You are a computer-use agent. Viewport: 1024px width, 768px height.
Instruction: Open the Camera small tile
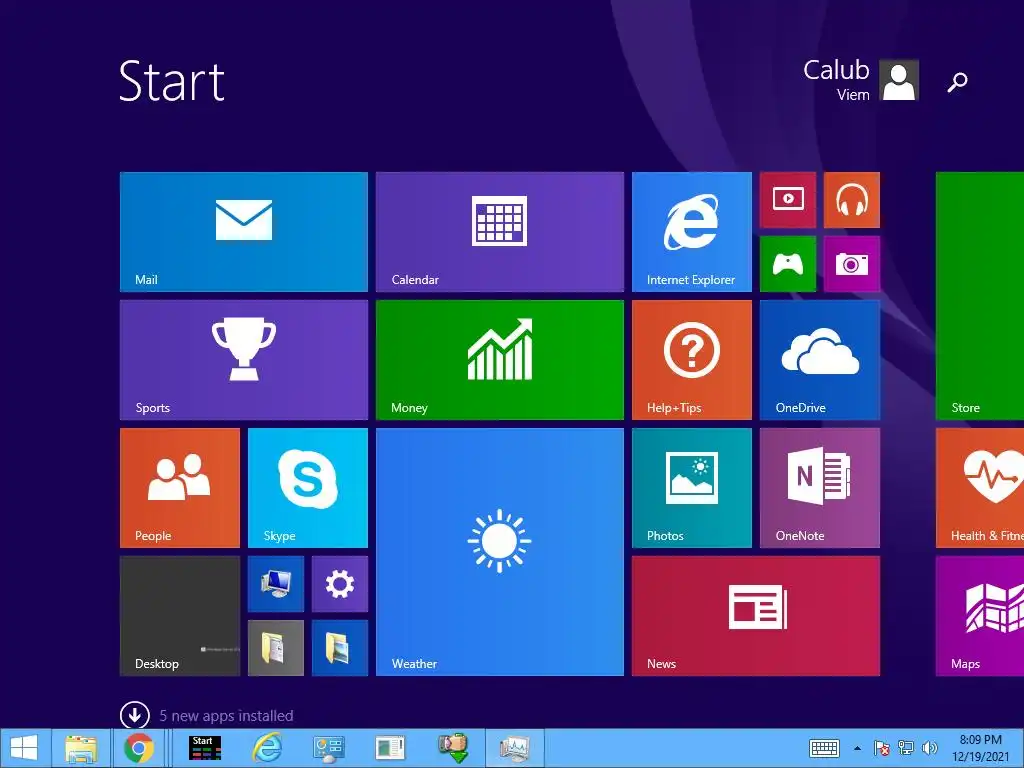[852, 264]
